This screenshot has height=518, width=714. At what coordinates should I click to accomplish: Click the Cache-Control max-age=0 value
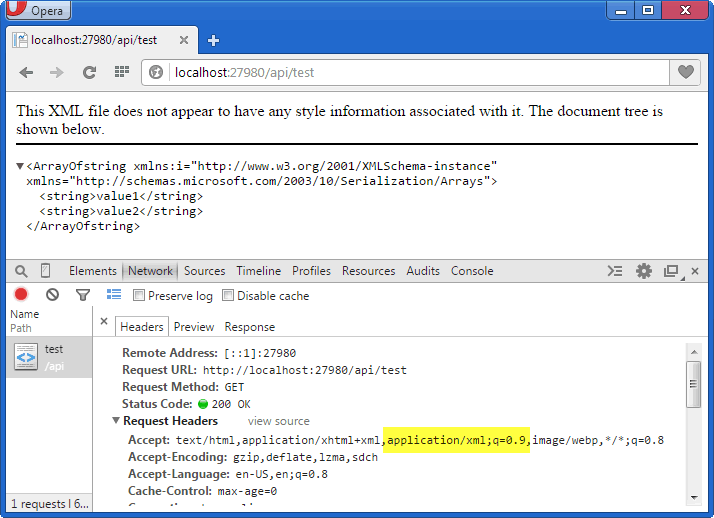[x=247, y=491]
